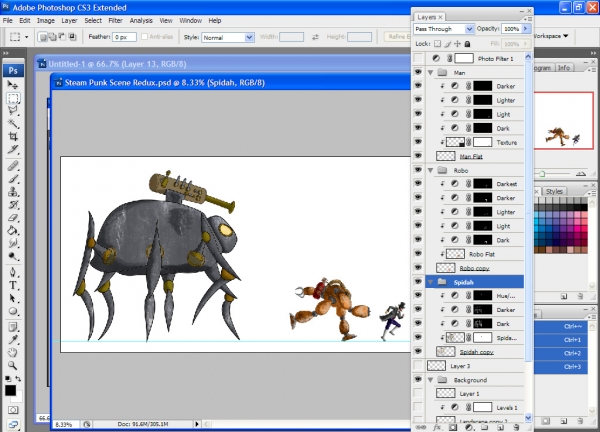Click the Feather input field
600x432 pixels.
[x=124, y=37]
